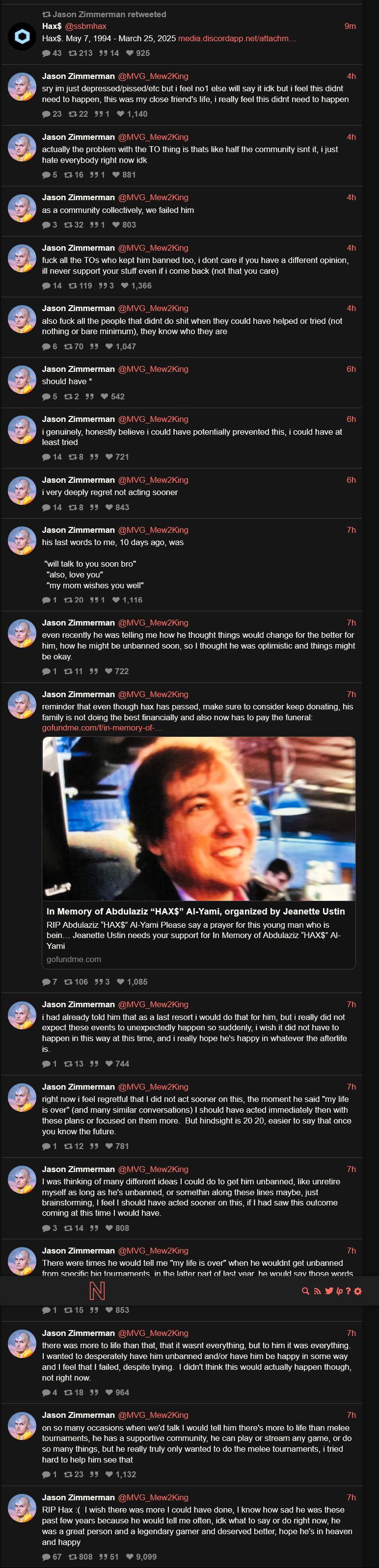Click Jason Zimmerman's avatar on the 'should have *' tweet
The width and height of the screenshot is (379, 1568).
pyautogui.click(x=22, y=380)
